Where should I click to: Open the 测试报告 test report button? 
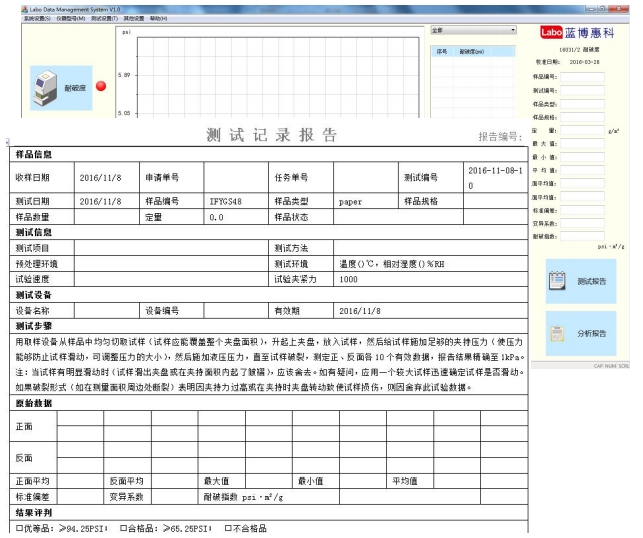(581, 281)
